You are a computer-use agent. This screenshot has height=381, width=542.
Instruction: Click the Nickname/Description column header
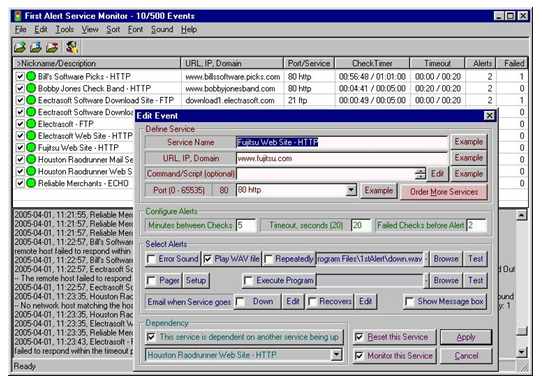tap(97, 63)
